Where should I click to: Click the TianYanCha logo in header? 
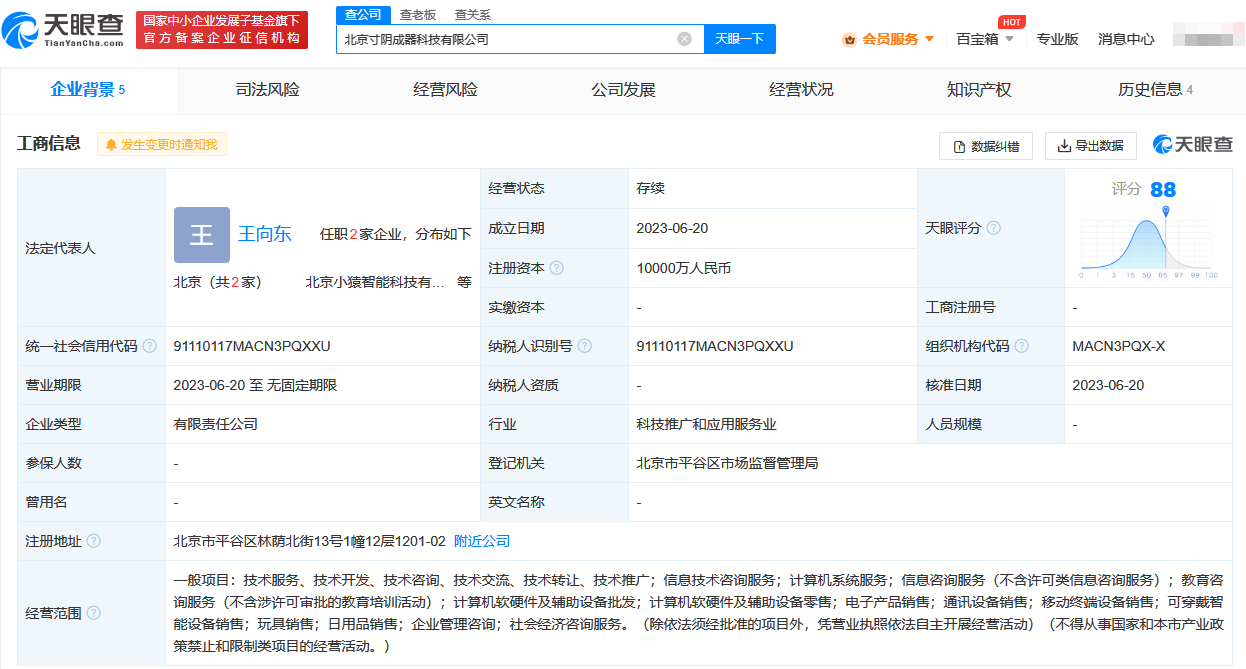coord(64,30)
